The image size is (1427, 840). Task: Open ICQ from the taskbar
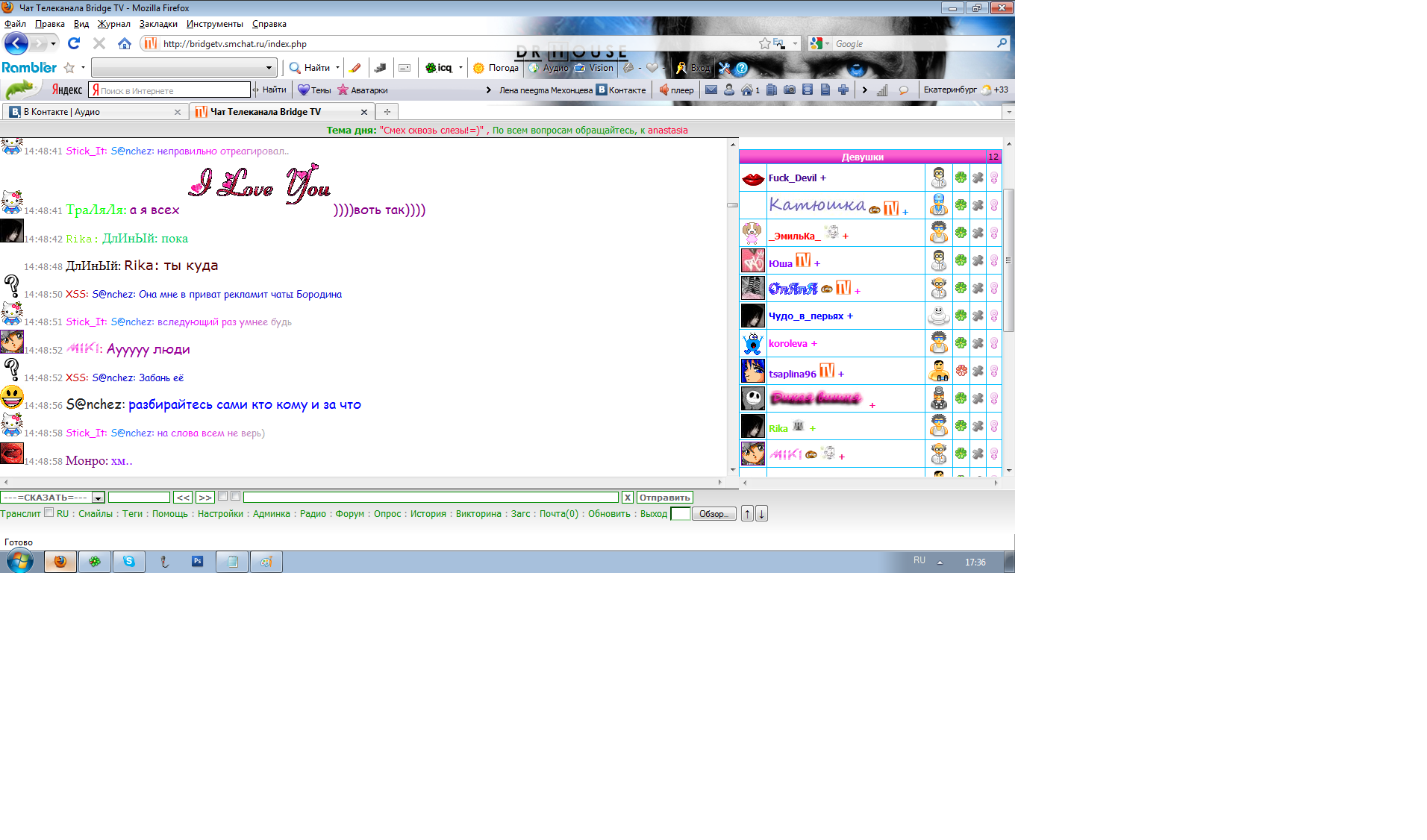click(x=95, y=562)
